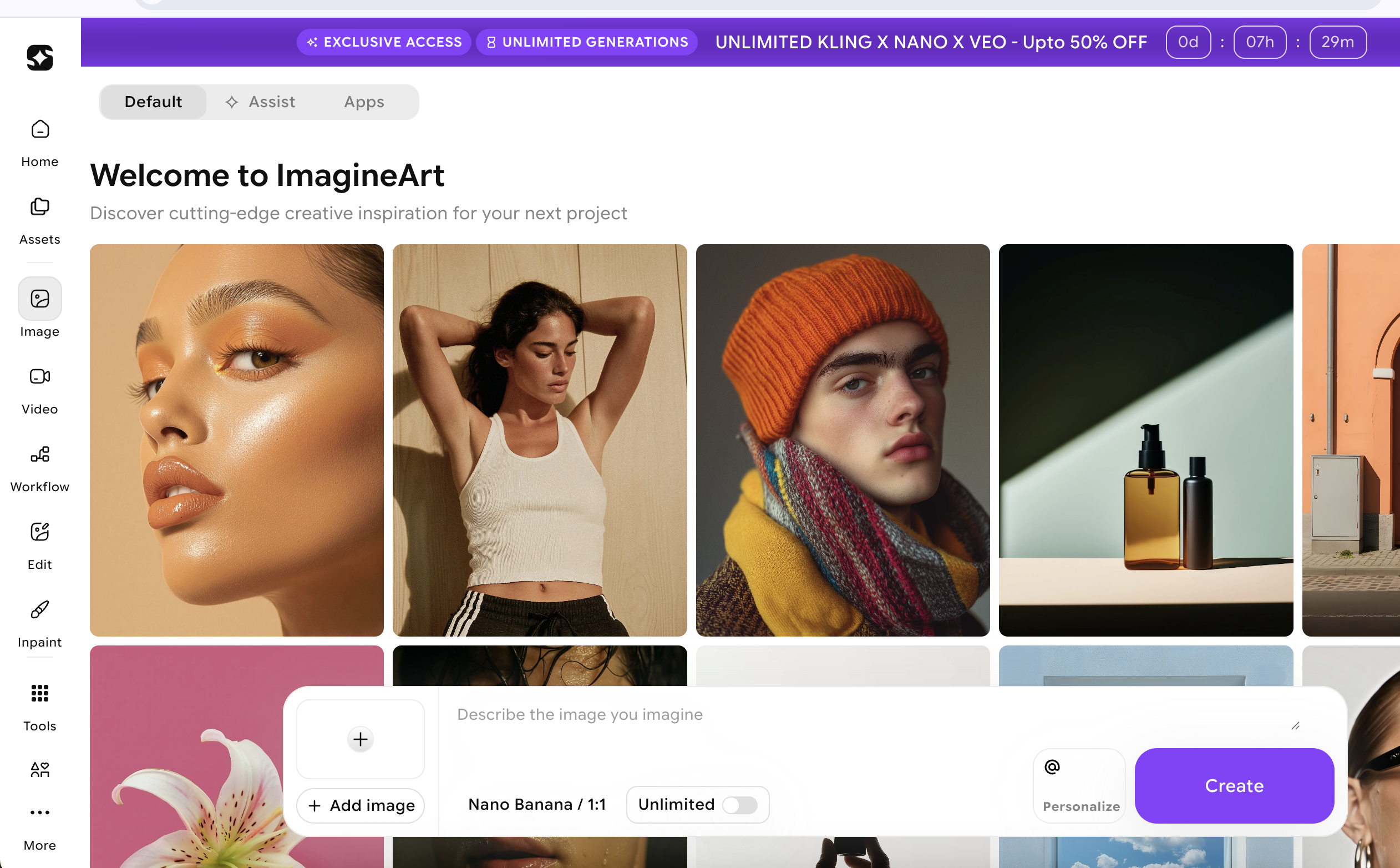Switch to the Assist tab
Viewport: 1400px width, 868px height.
(x=261, y=102)
